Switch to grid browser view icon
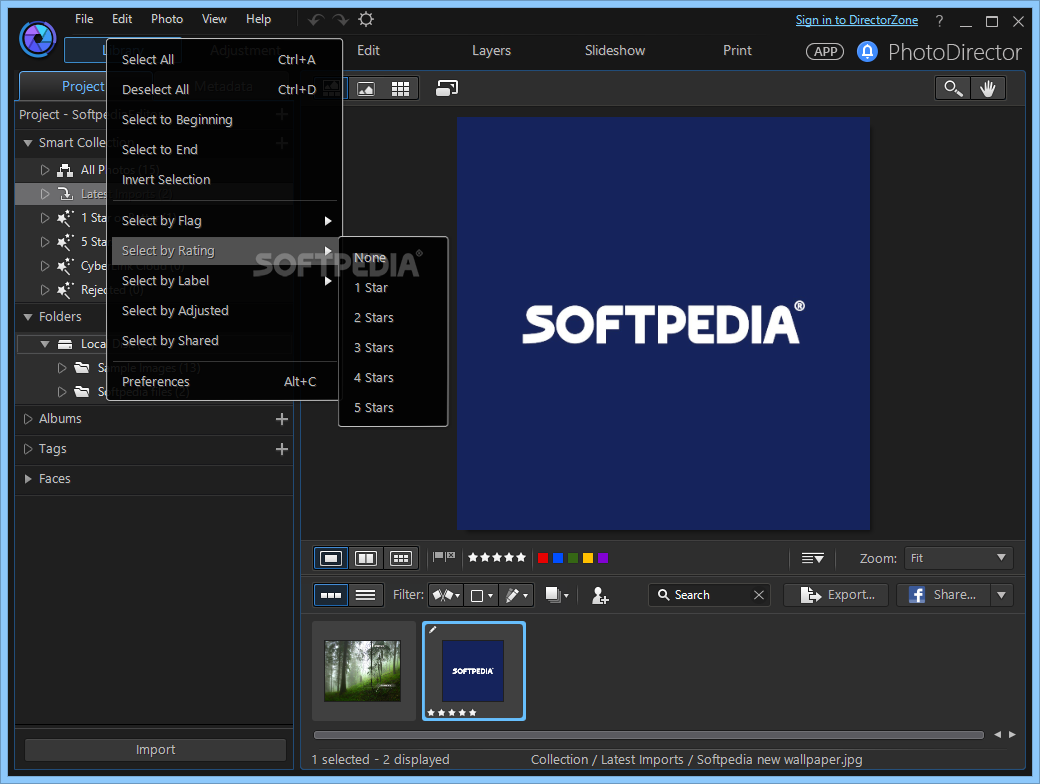 (x=401, y=89)
